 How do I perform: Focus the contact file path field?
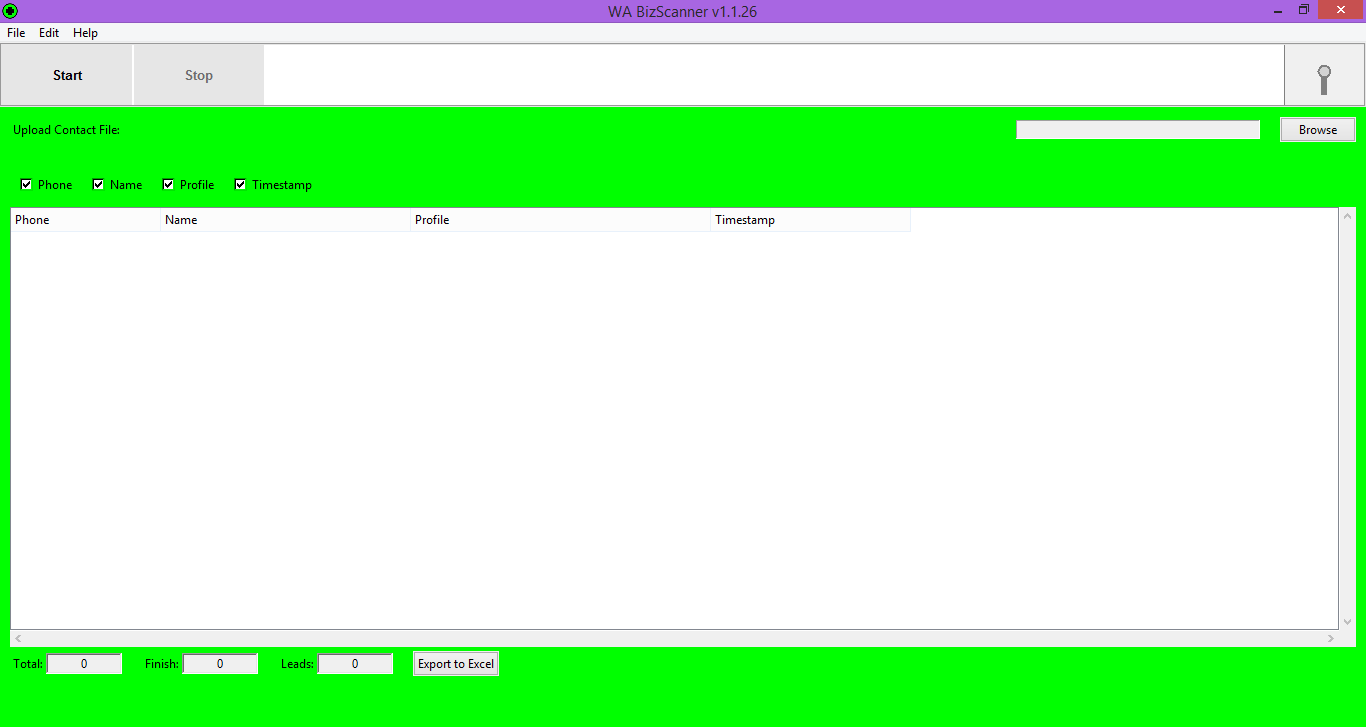click(x=1137, y=130)
